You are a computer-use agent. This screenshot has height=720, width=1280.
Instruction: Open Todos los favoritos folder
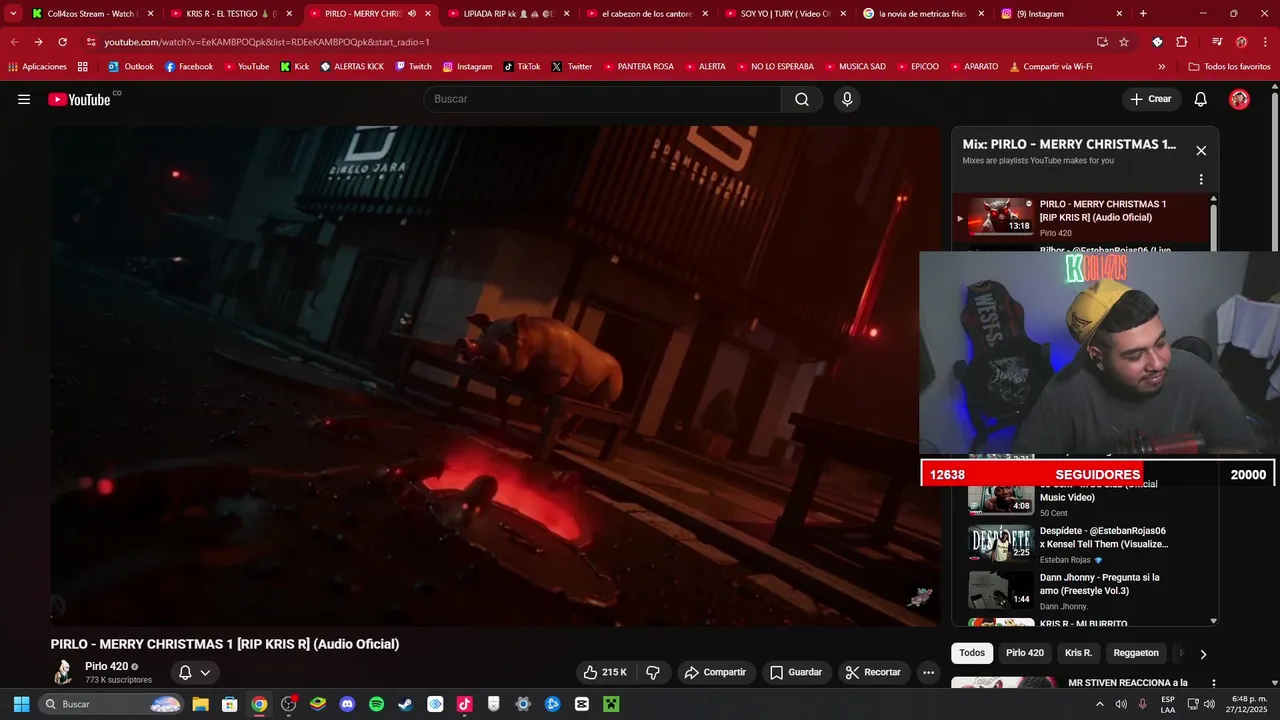coord(1229,67)
